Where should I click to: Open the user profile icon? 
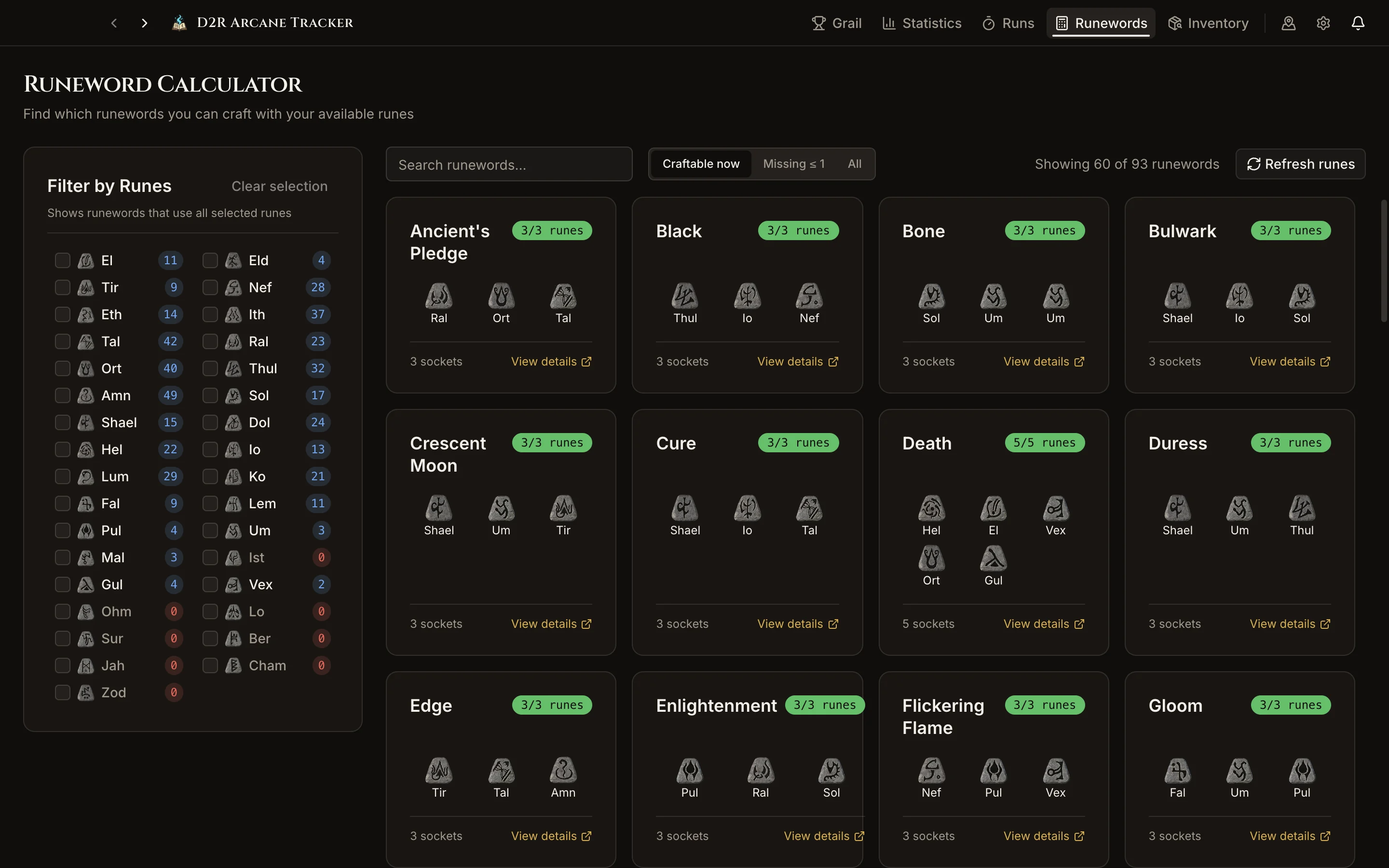(1289, 23)
